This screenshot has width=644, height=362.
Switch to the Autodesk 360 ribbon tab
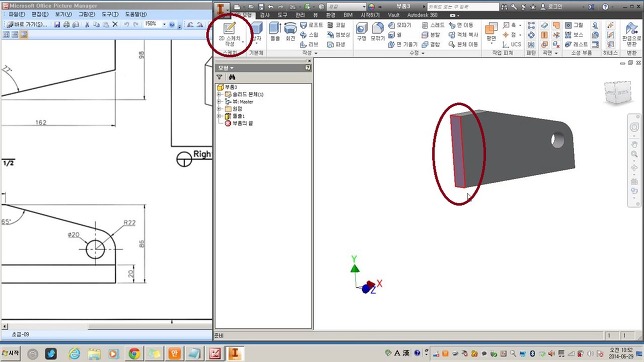pos(423,15)
